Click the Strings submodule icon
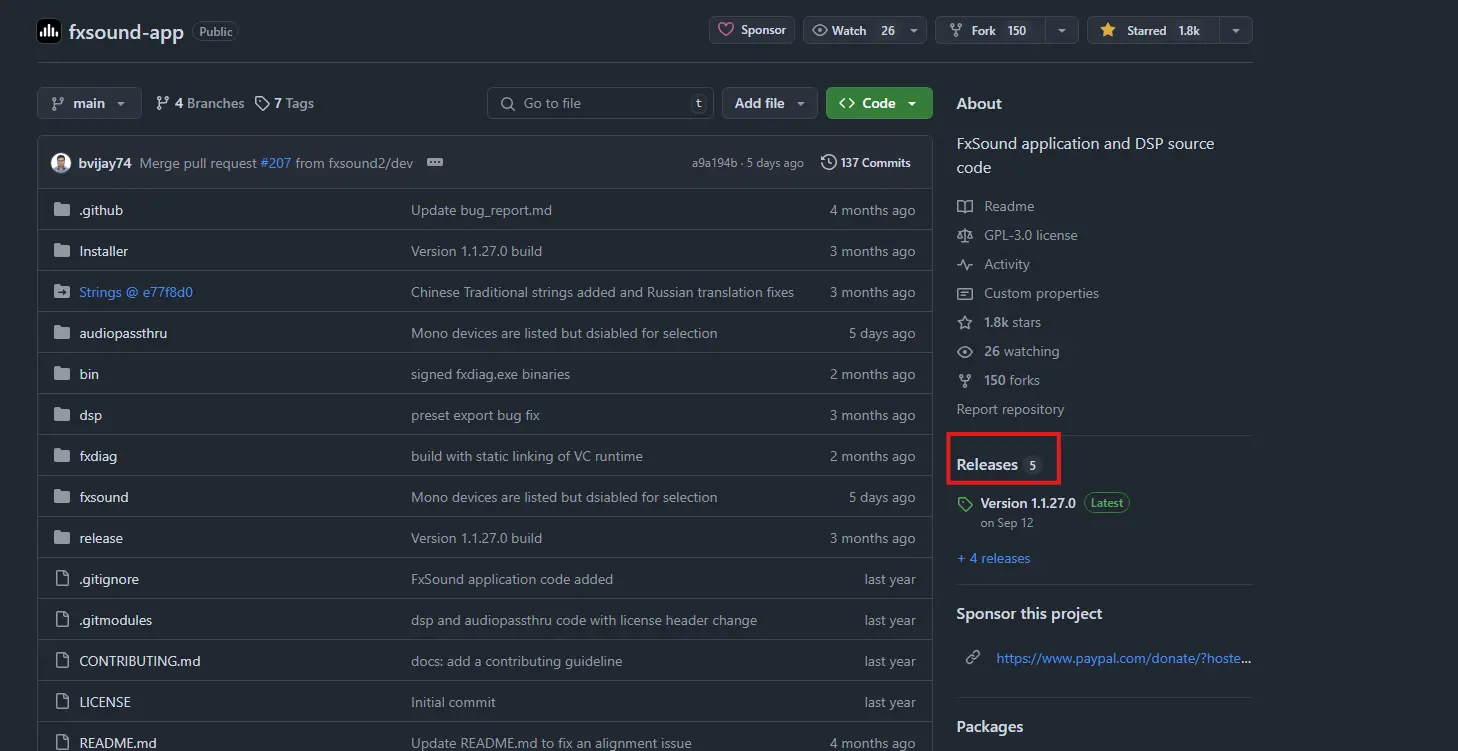The height and width of the screenshot is (751, 1458). (x=61, y=292)
